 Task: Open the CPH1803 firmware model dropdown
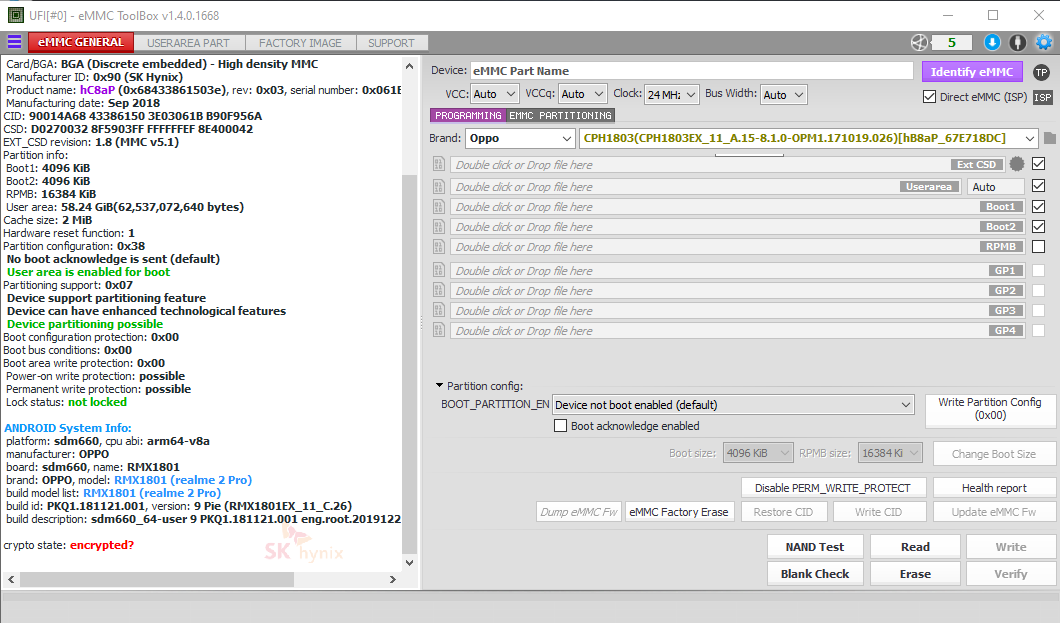click(x=809, y=139)
